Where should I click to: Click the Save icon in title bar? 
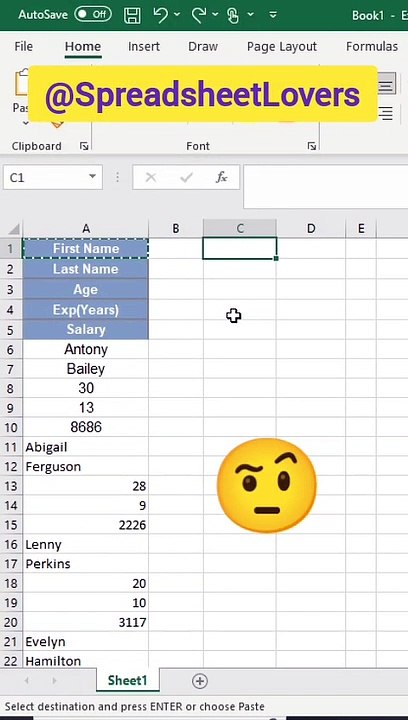tap(132, 15)
